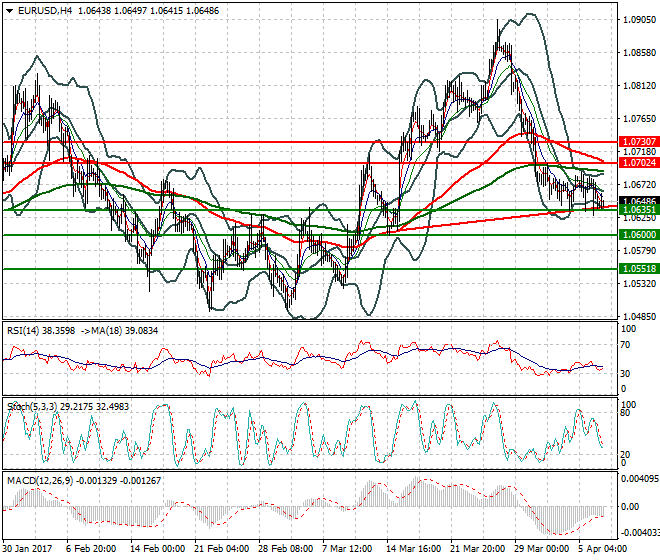
Task: Click the EURUSD,H4 chart title text
Action: pyautogui.click(x=45, y=11)
